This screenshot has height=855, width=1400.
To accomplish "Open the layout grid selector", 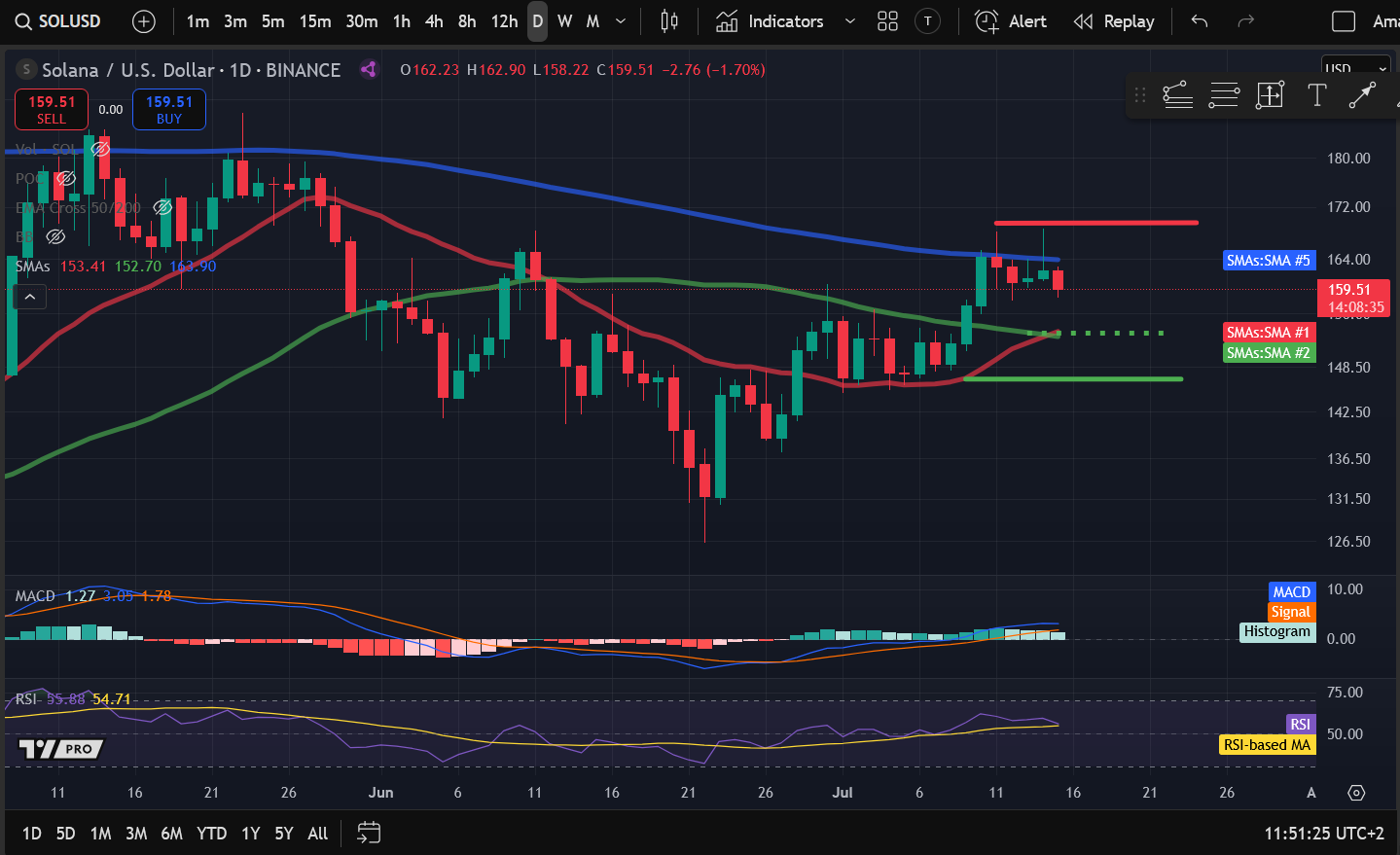I will coord(887,21).
